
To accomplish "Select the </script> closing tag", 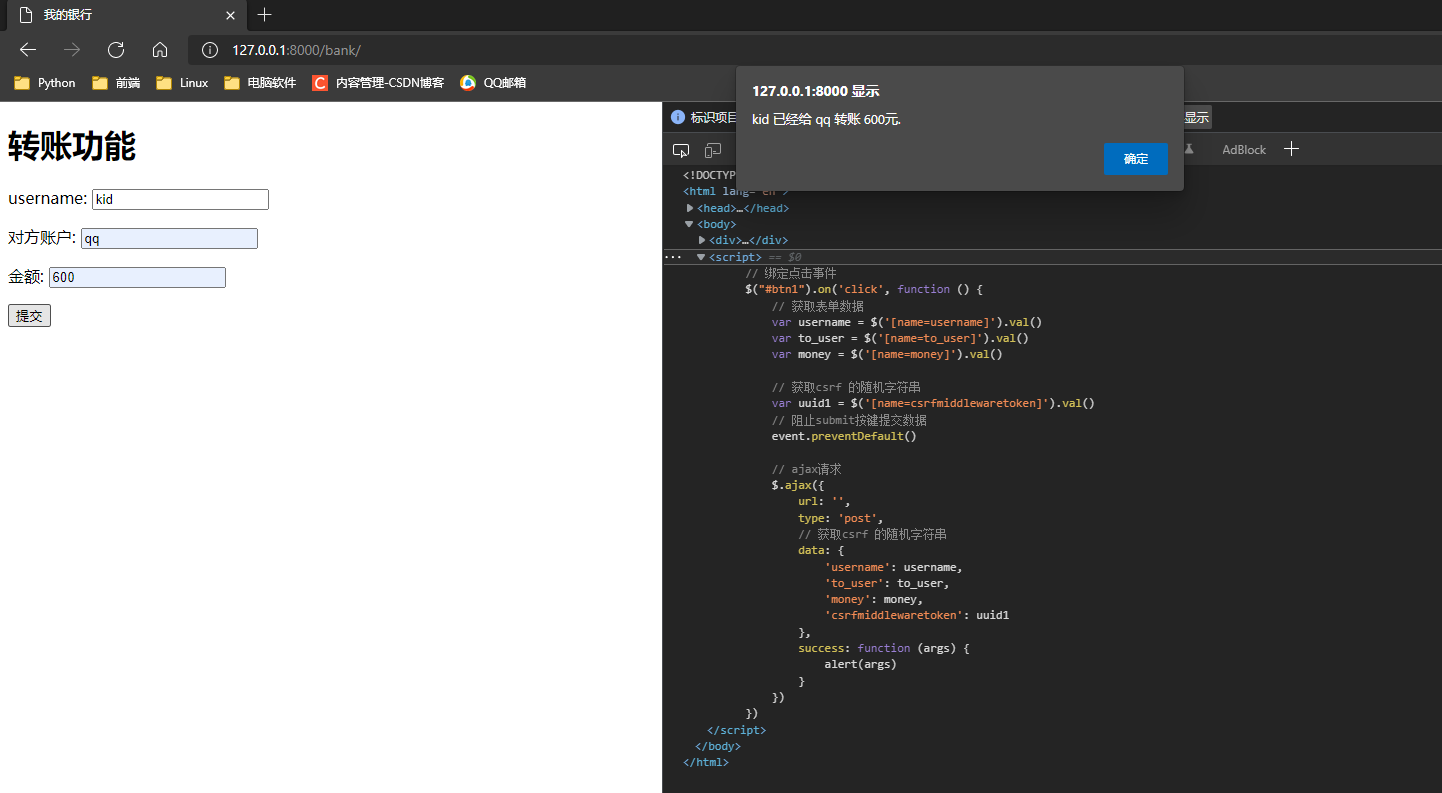I will pos(736,730).
